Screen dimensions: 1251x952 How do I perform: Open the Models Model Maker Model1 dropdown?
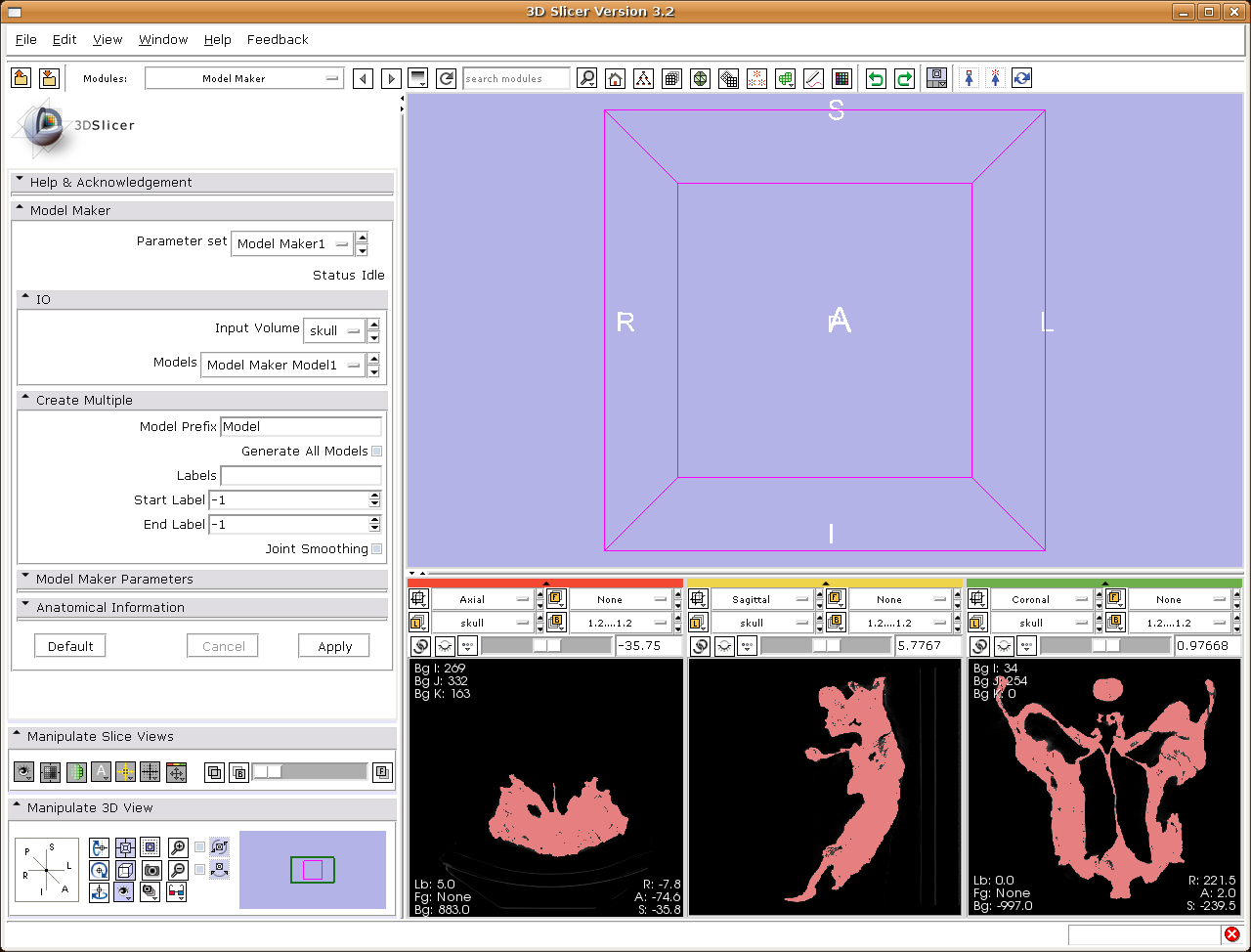click(281, 366)
